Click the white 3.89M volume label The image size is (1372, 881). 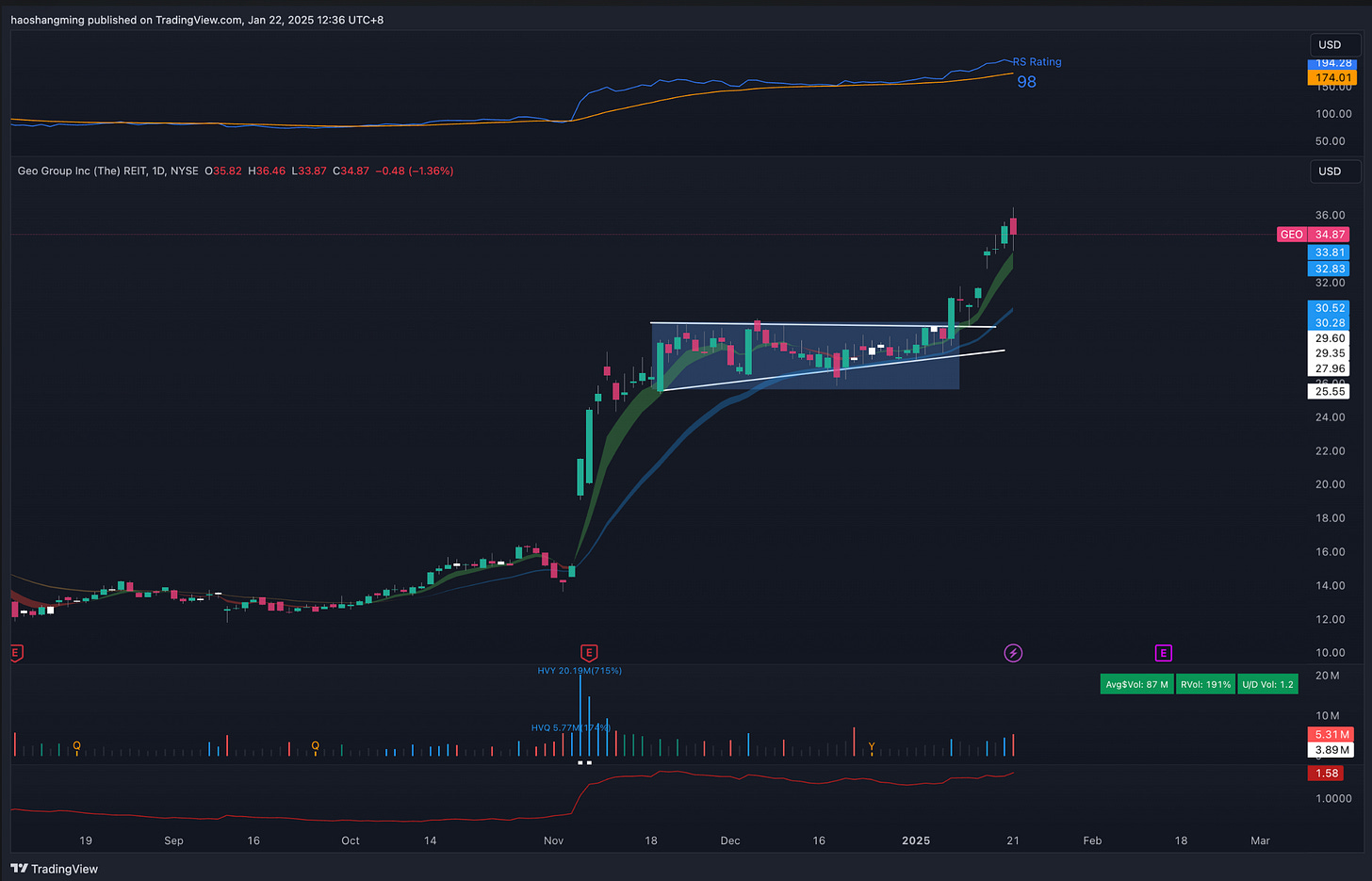click(x=1332, y=750)
